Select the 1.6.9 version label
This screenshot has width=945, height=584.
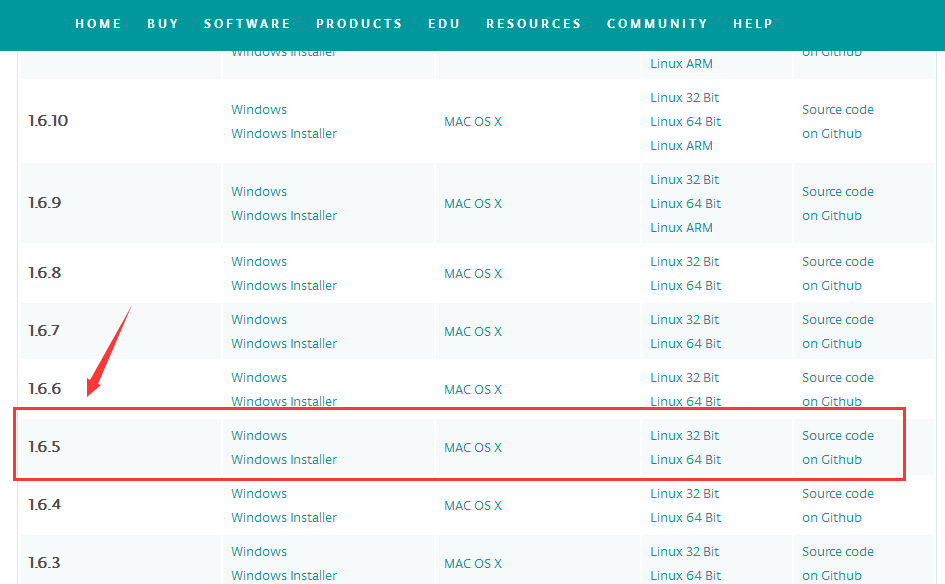(x=45, y=203)
